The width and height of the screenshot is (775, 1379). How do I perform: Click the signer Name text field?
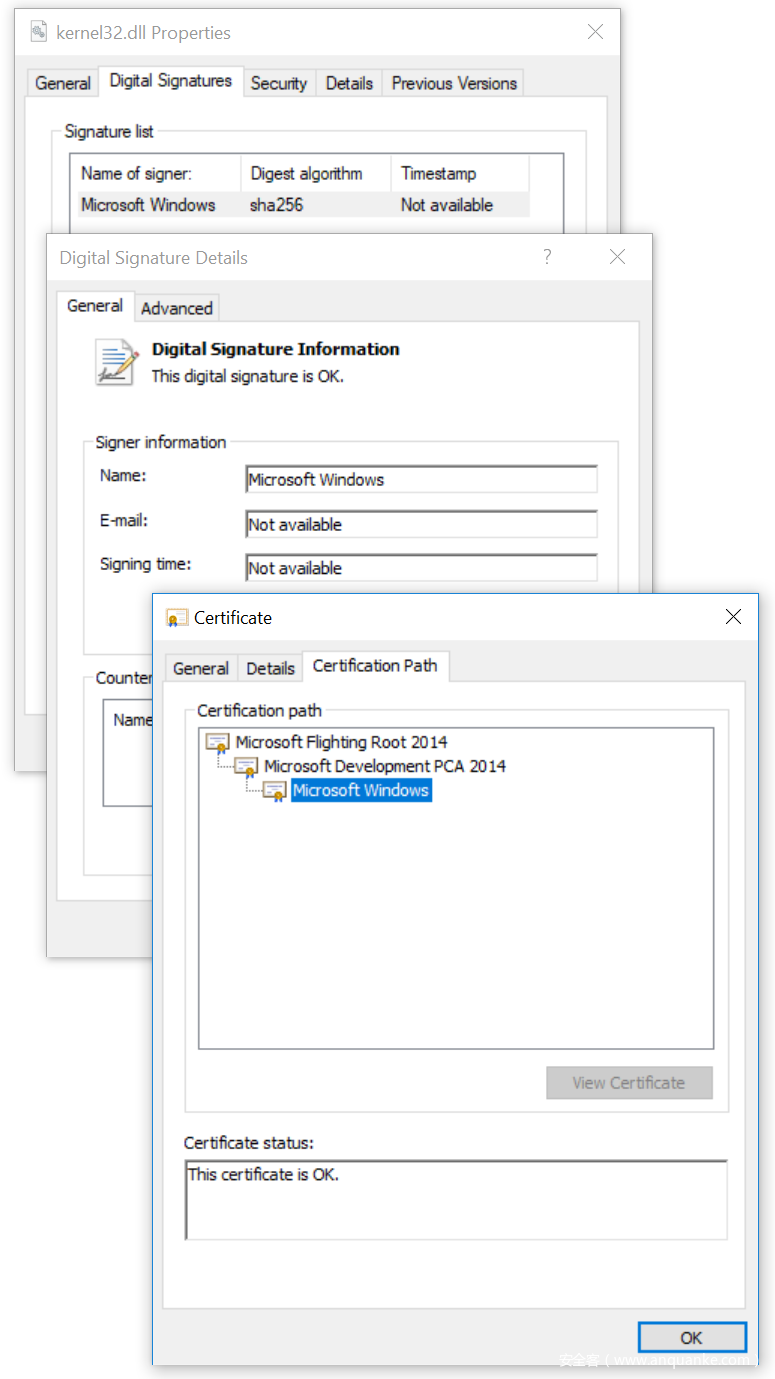421,480
